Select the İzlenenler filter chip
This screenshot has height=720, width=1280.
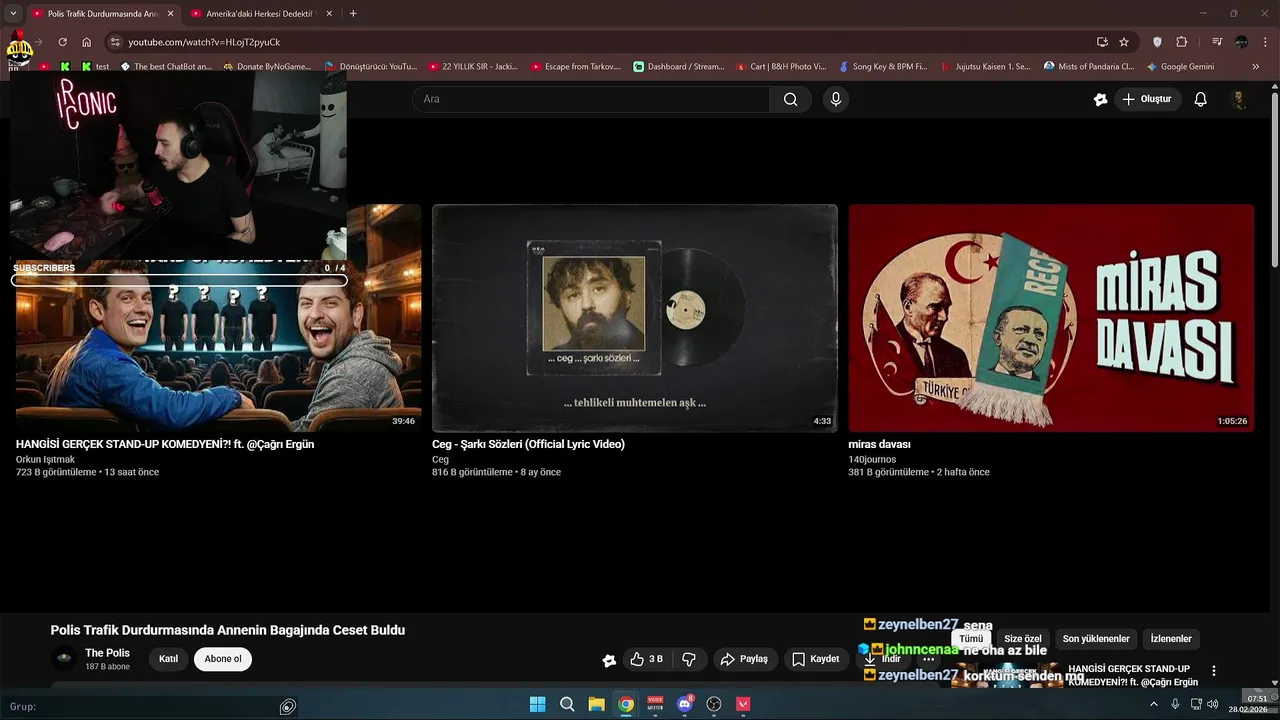point(1171,639)
